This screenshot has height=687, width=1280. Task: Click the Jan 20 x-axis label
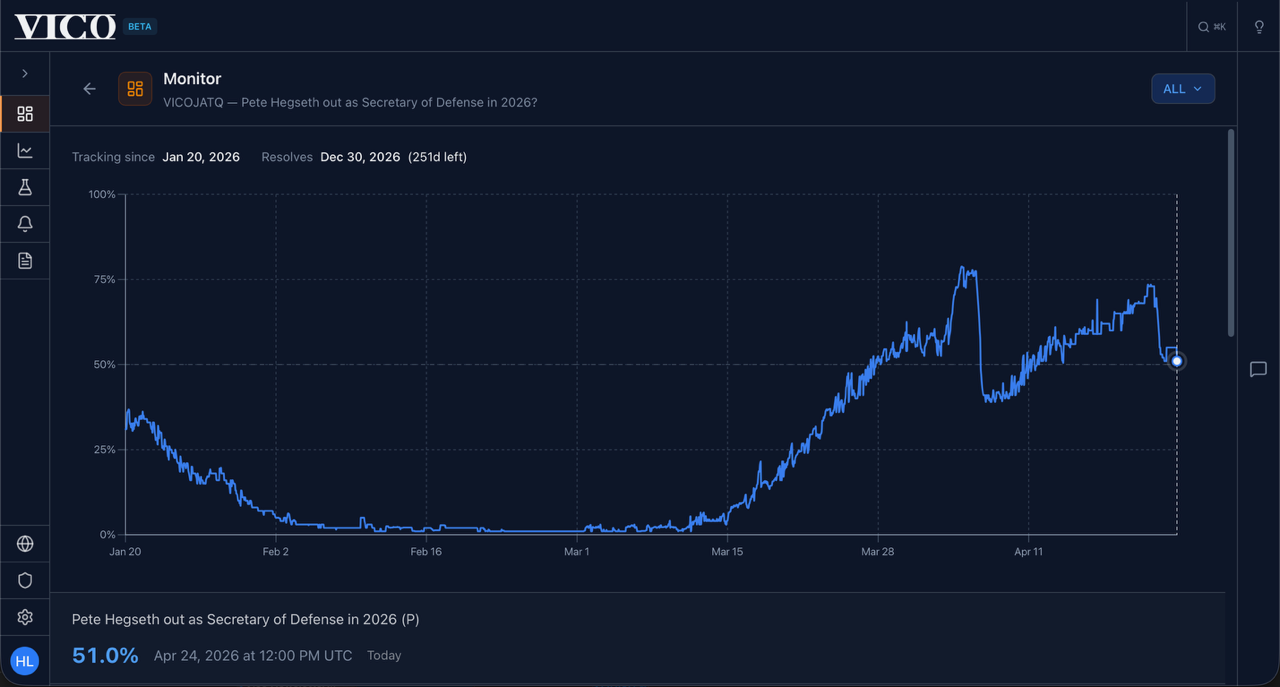click(x=125, y=551)
